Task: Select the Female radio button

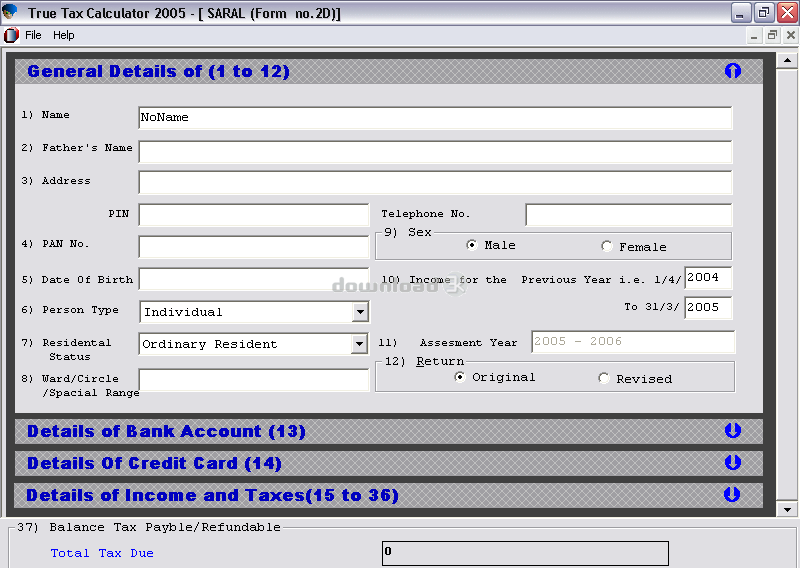Action: pyautogui.click(x=607, y=246)
